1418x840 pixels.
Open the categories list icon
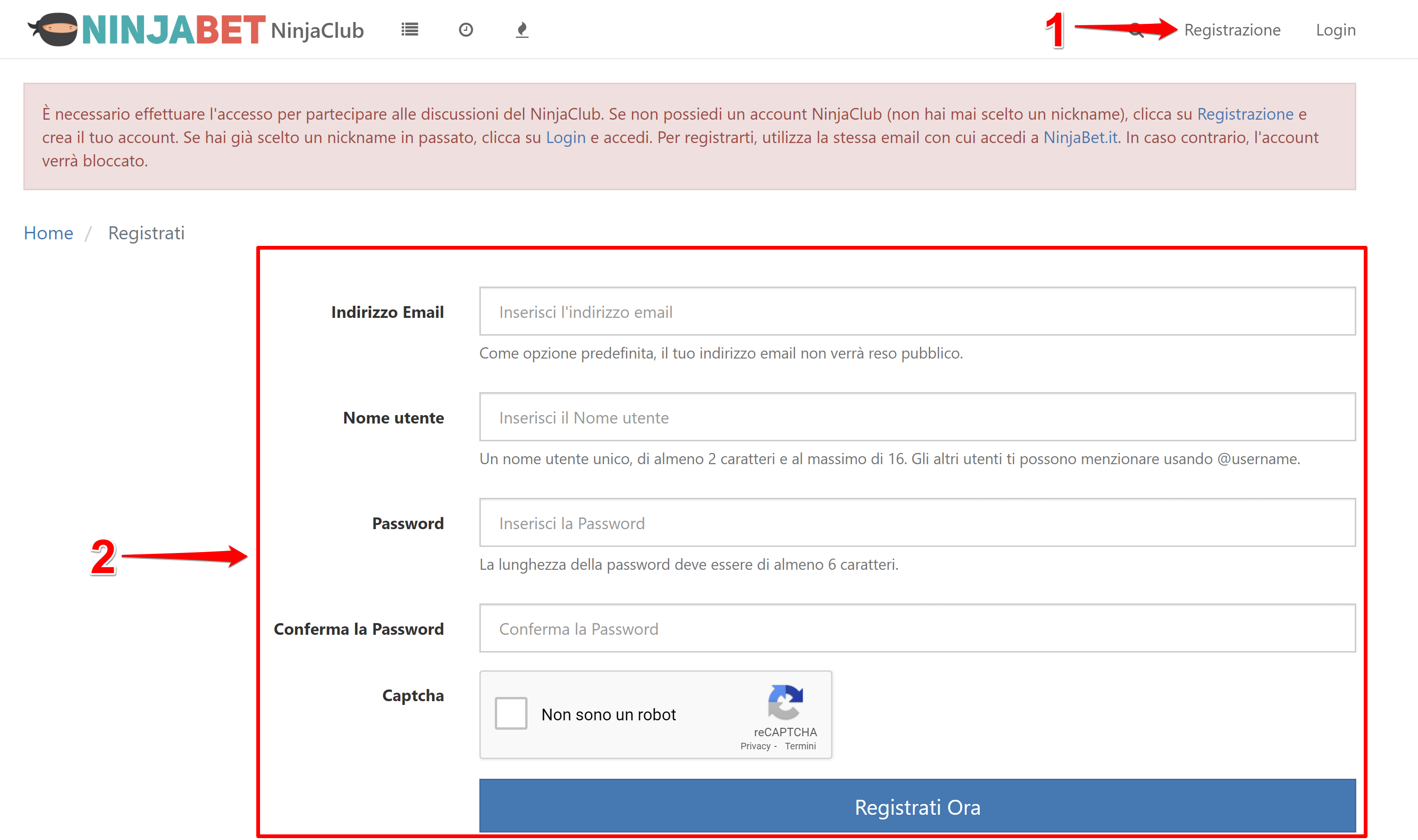[x=409, y=29]
